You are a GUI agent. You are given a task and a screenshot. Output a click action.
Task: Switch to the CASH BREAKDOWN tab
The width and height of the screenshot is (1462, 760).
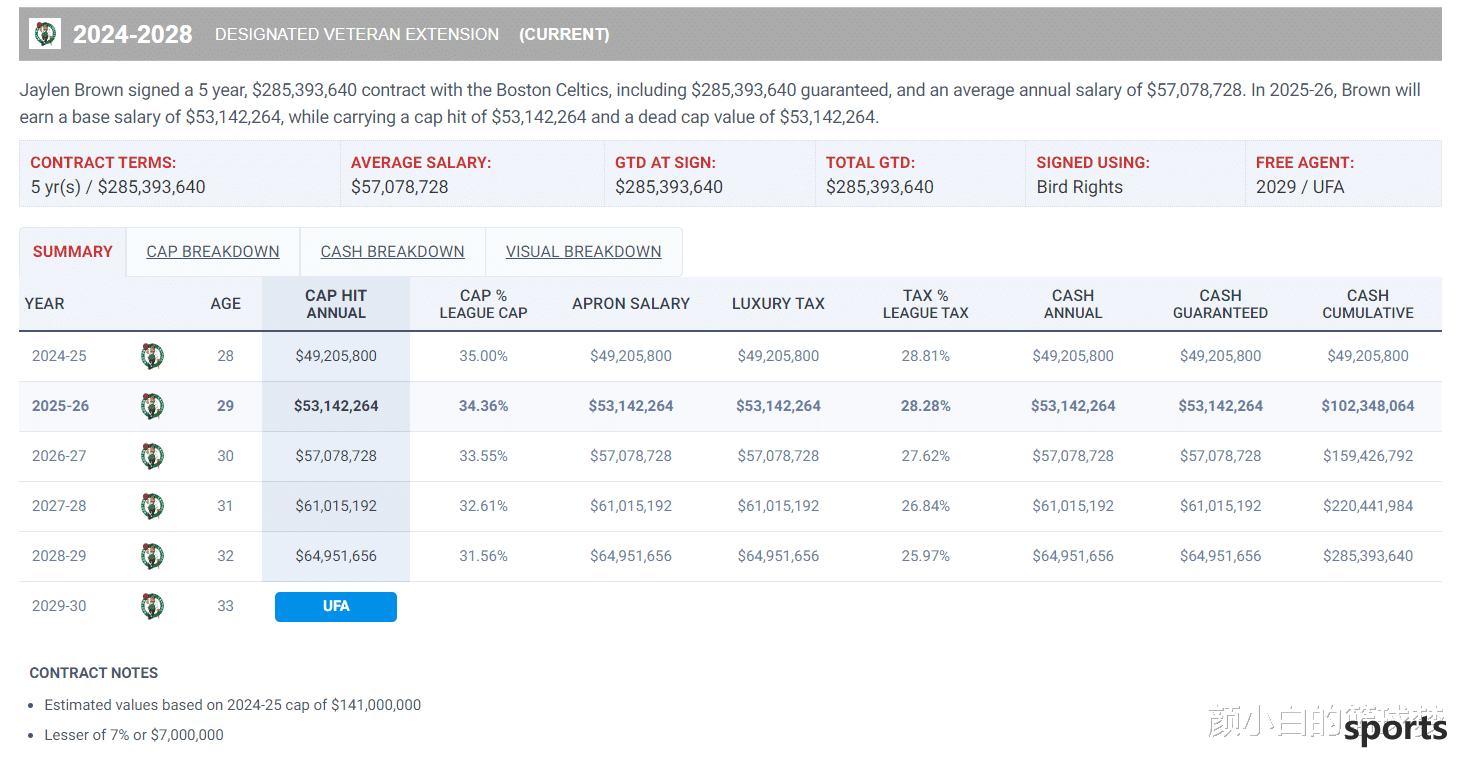pos(393,252)
